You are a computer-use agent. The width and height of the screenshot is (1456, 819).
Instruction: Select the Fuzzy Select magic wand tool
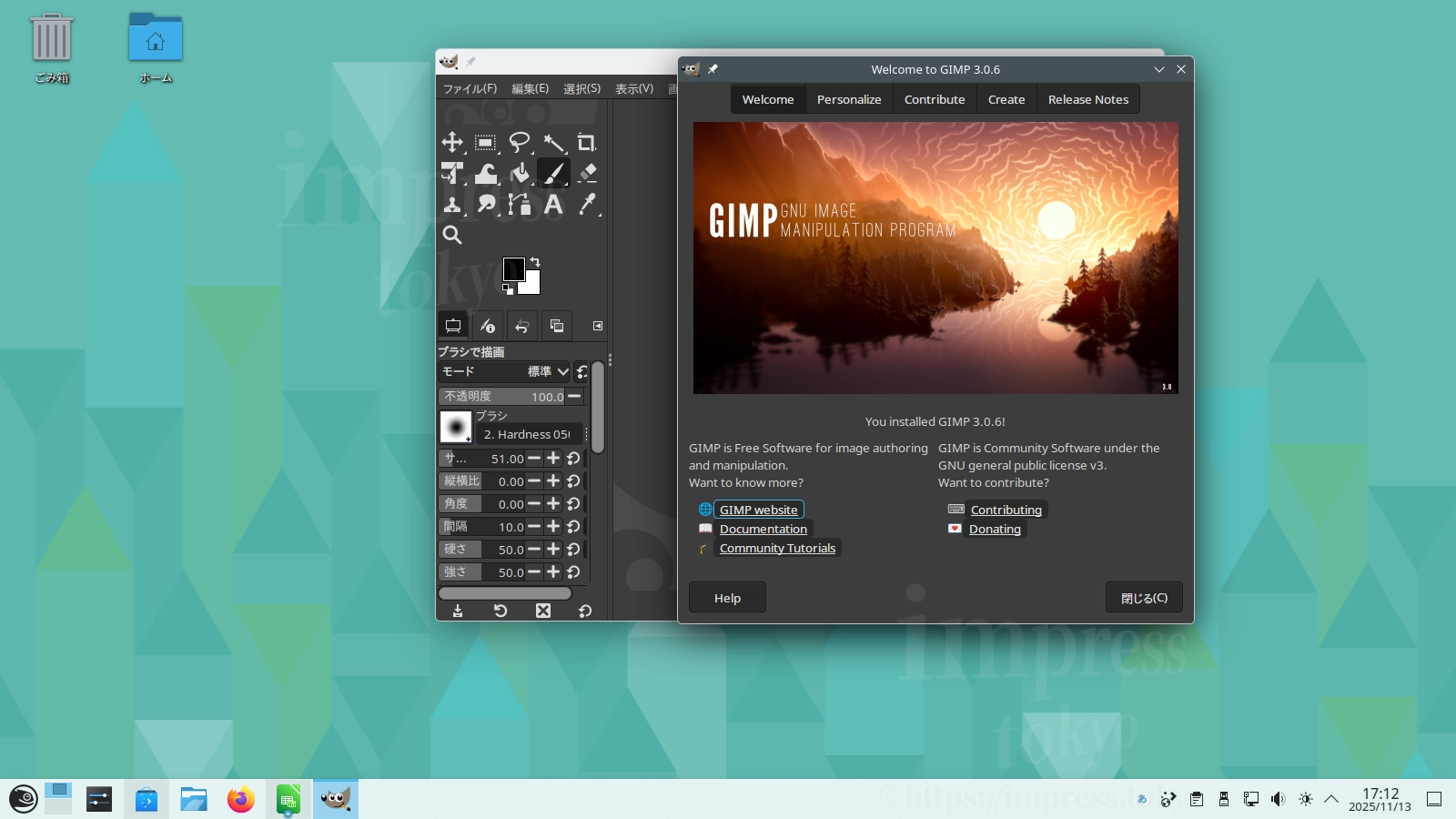(553, 142)
